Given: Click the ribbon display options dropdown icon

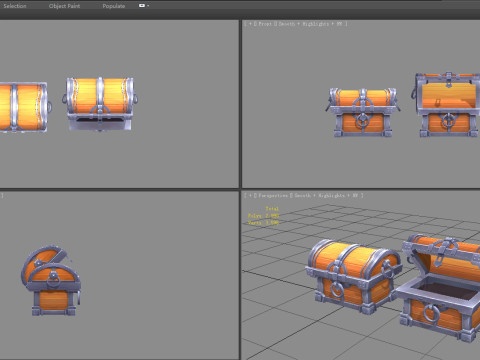Looking at the screenshot, I should 144,6.
